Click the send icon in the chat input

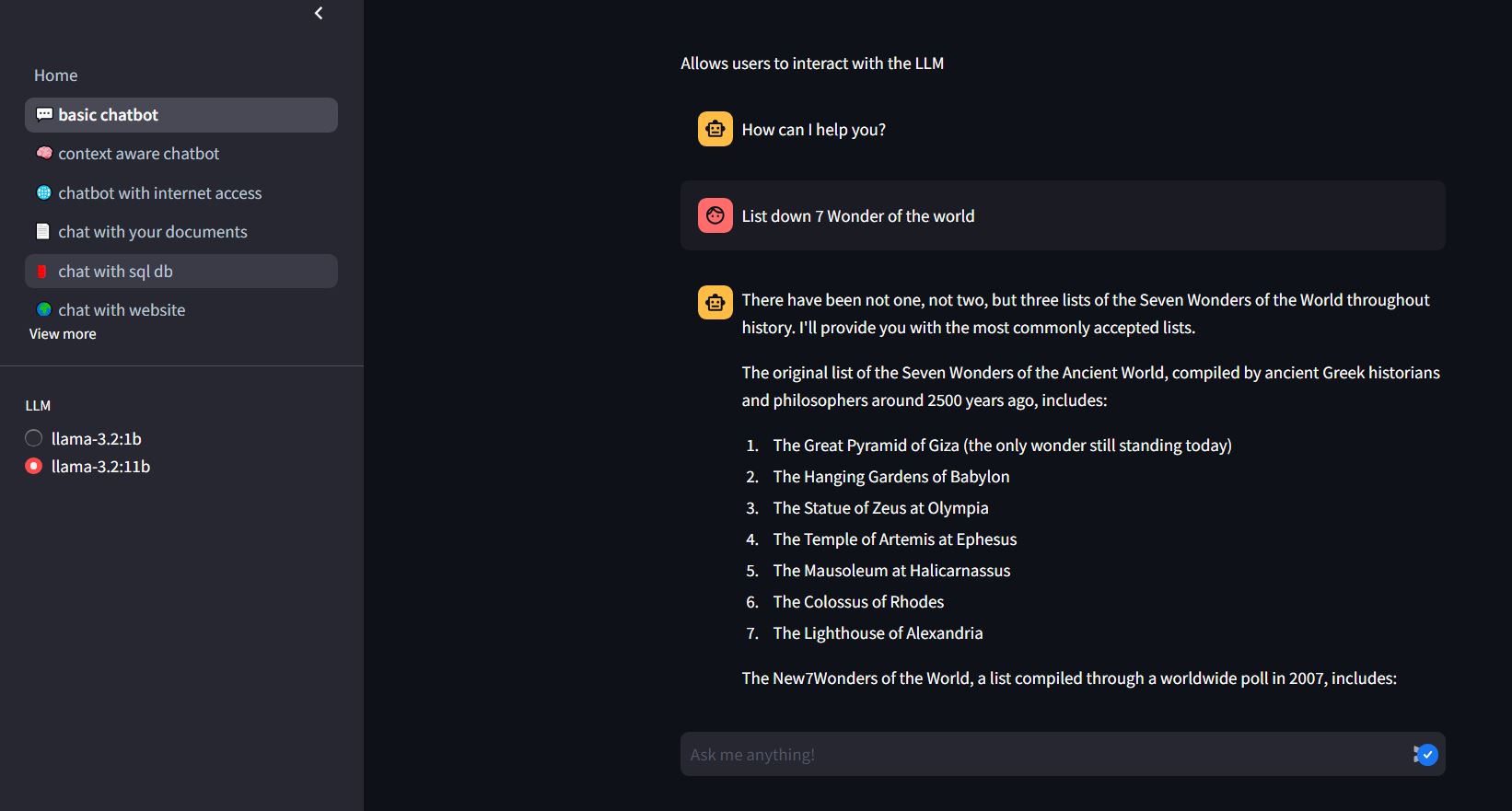[x=1426, y=755]
